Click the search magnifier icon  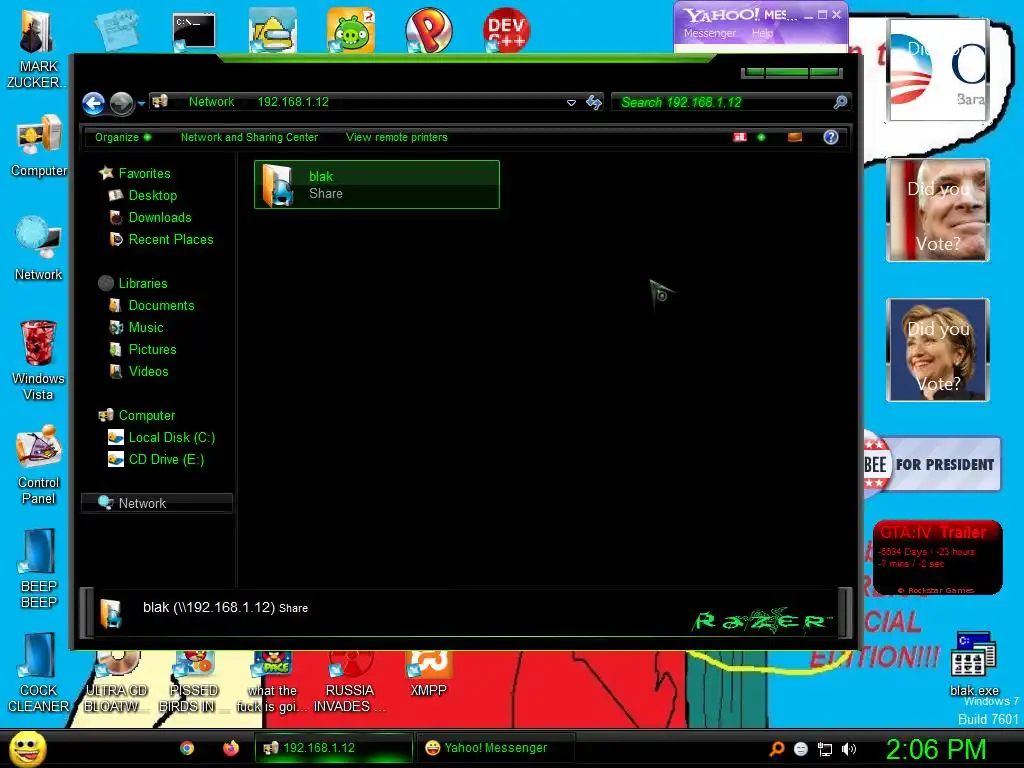[x=840, y=102]
